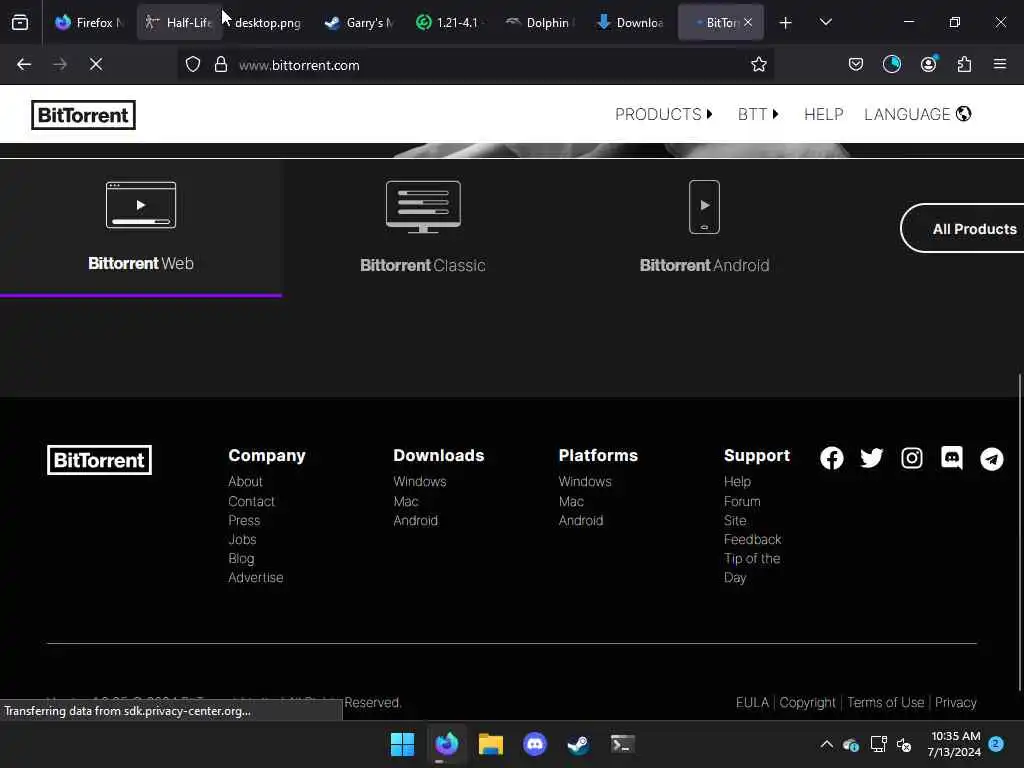Open tracking protection shield icon
Image resolution: width=1024 pixels, height=768 pixels.
tap(193, 65)
